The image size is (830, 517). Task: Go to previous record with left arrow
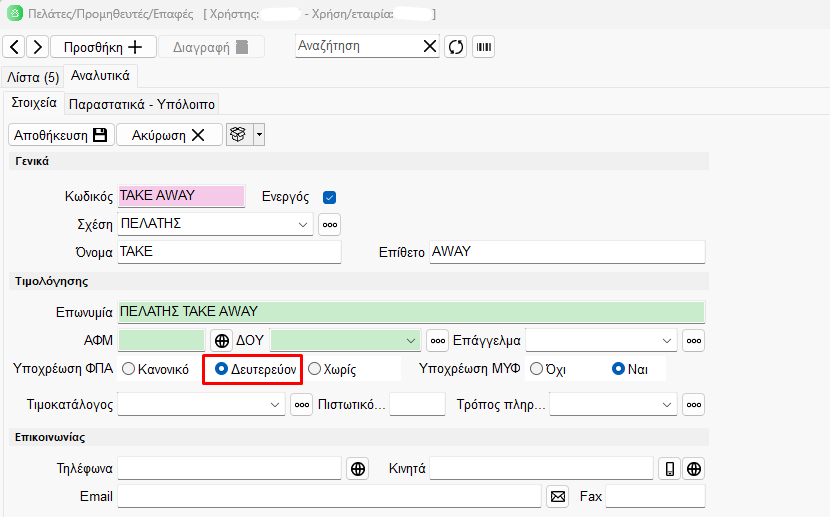pos(15,47)
